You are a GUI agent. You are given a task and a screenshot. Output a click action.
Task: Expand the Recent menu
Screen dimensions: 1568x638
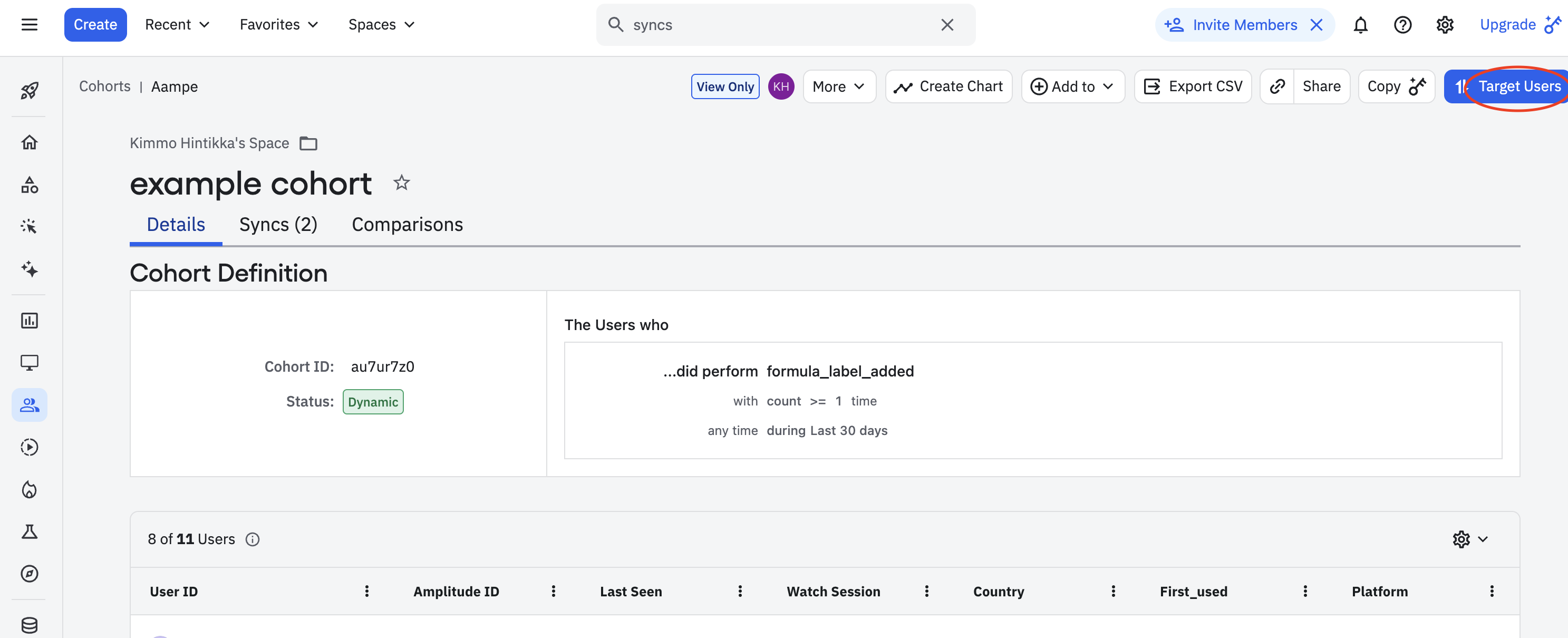[177, 25]
